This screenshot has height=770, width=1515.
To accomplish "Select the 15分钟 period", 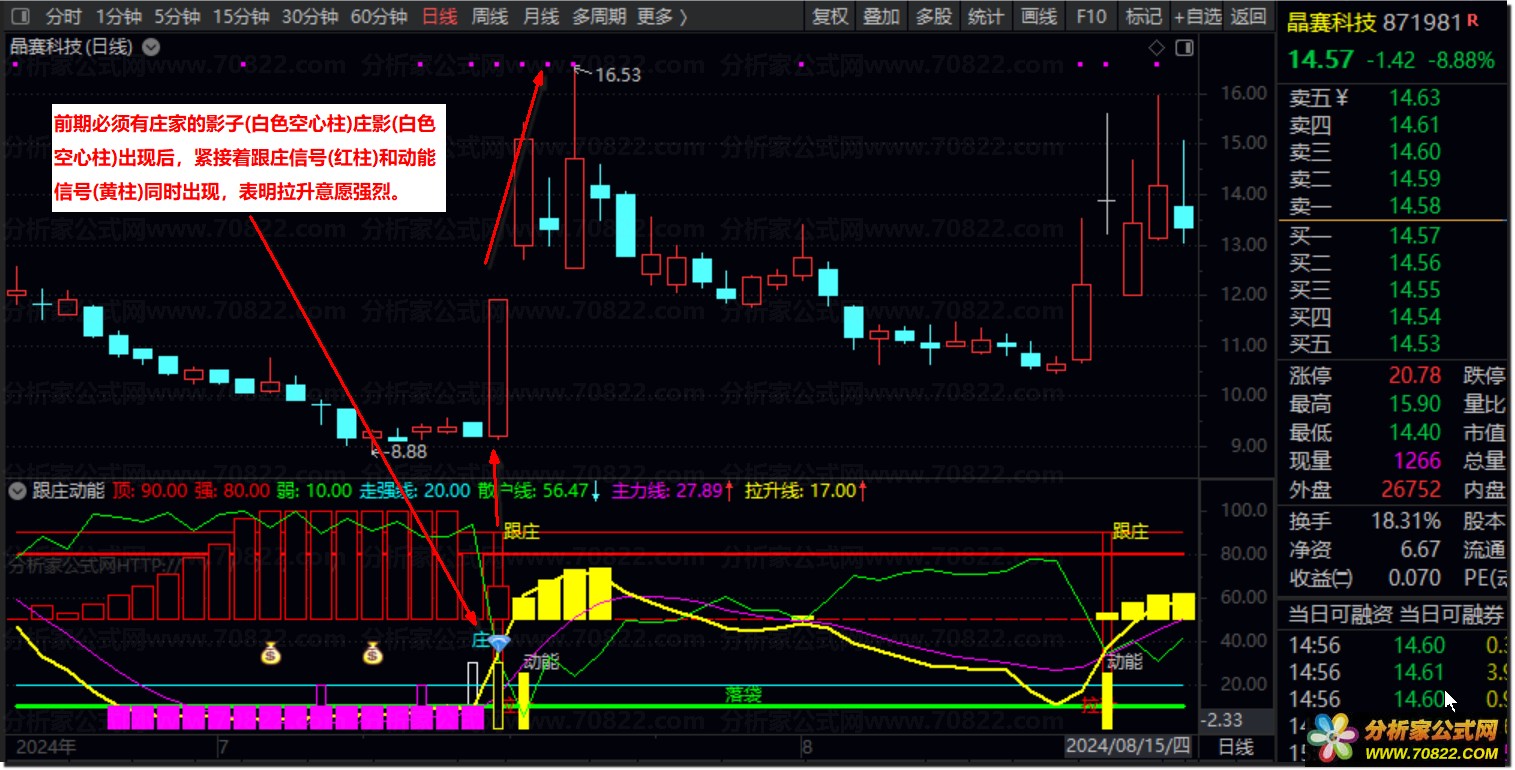I will click(241, 16).
